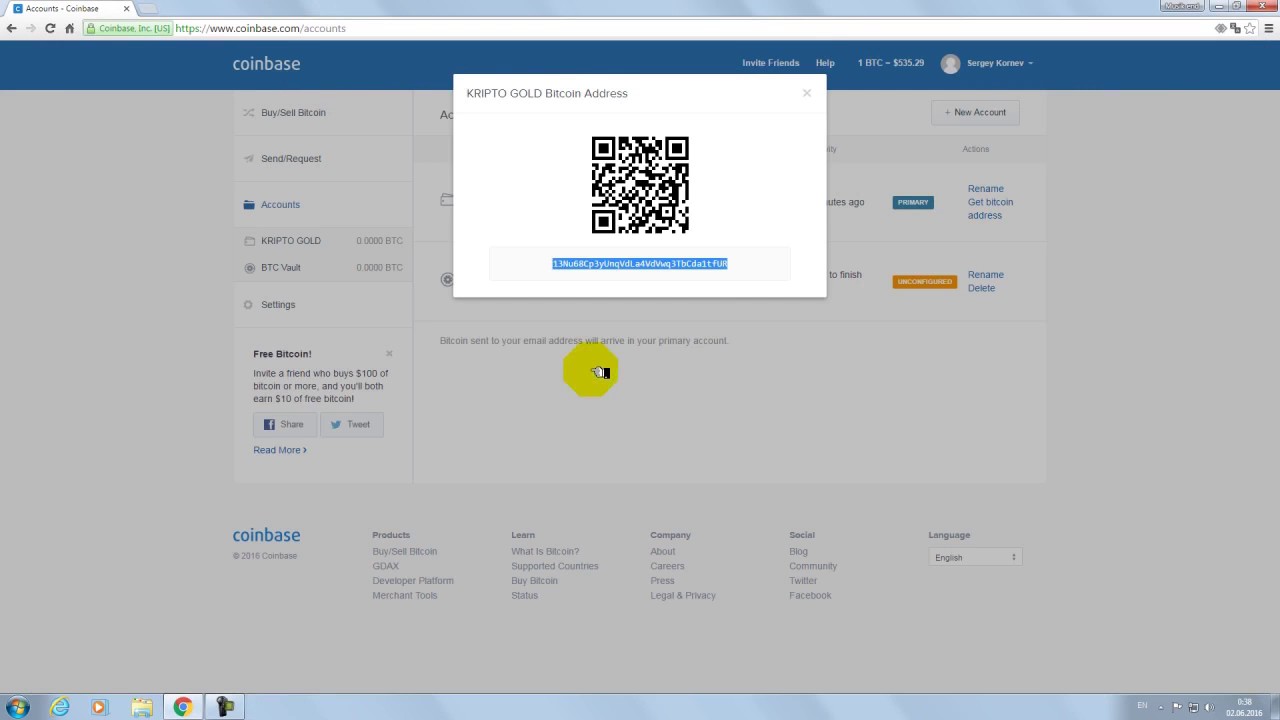Click the browser Forward arrow
This screenshot has height=720, width=1280.
[x=30, y=28]
